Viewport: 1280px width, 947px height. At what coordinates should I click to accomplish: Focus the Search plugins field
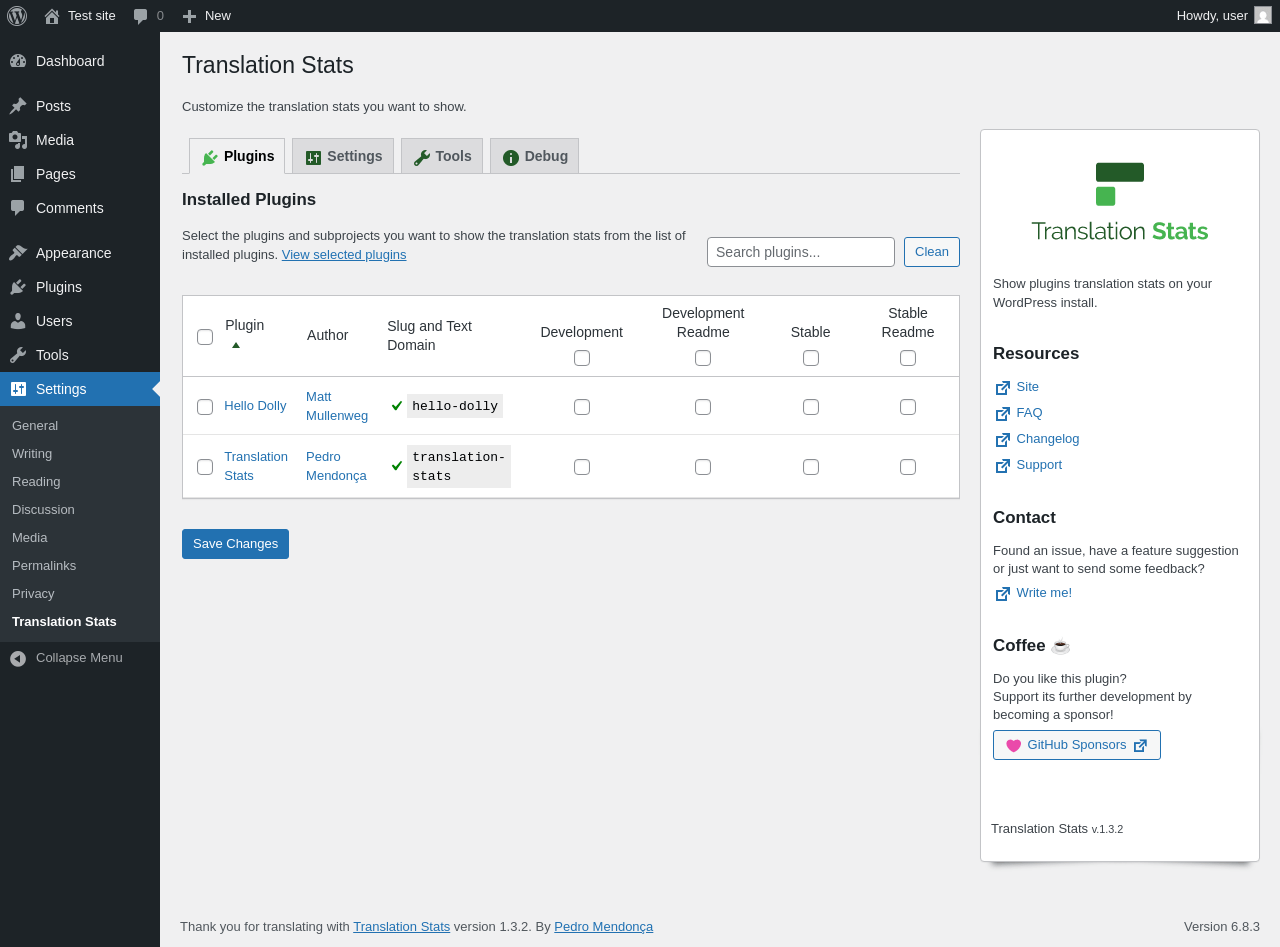coord(800,252)
